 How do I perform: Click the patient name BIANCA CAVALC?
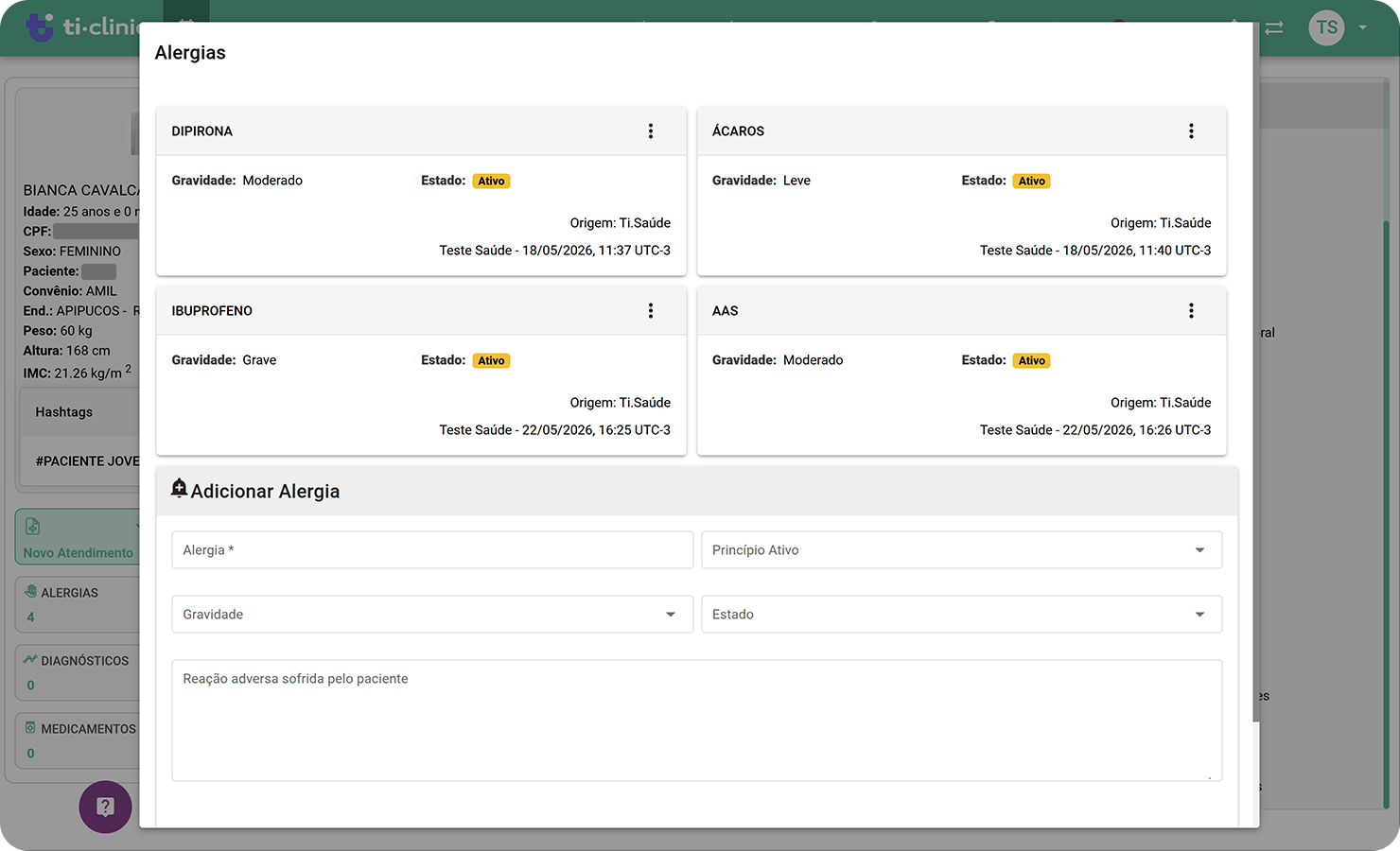point(81,190)
